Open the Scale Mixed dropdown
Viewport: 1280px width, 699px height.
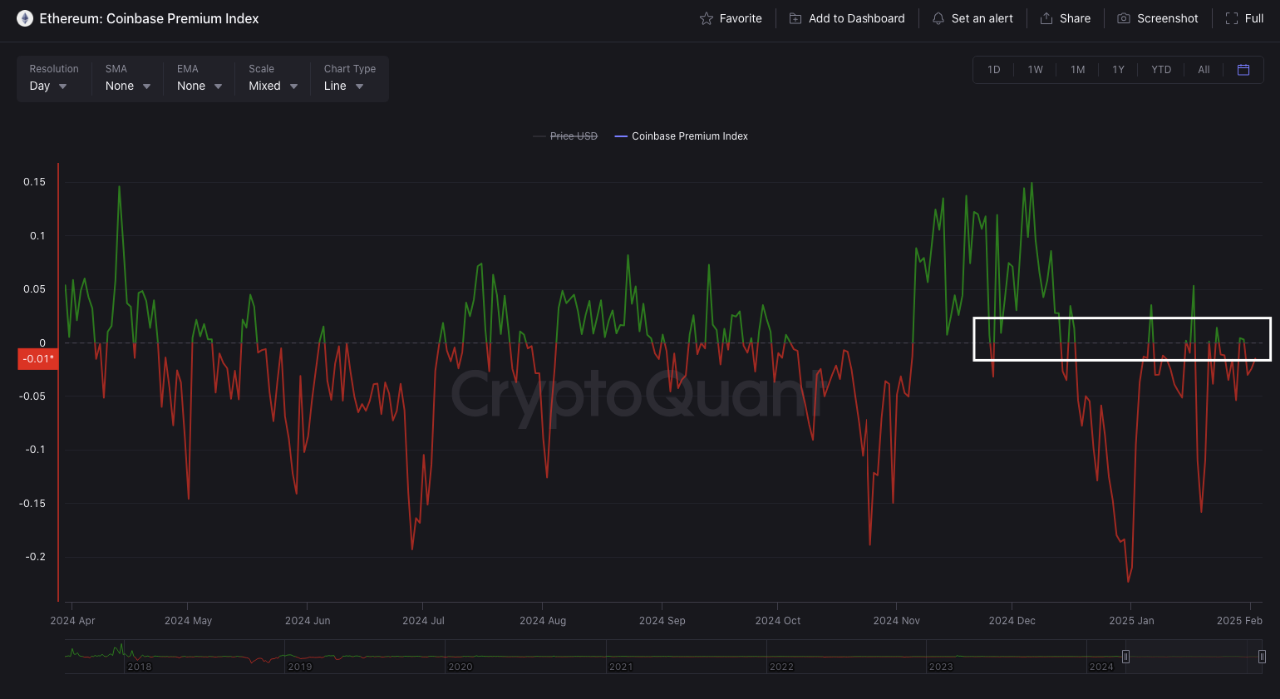273,78
